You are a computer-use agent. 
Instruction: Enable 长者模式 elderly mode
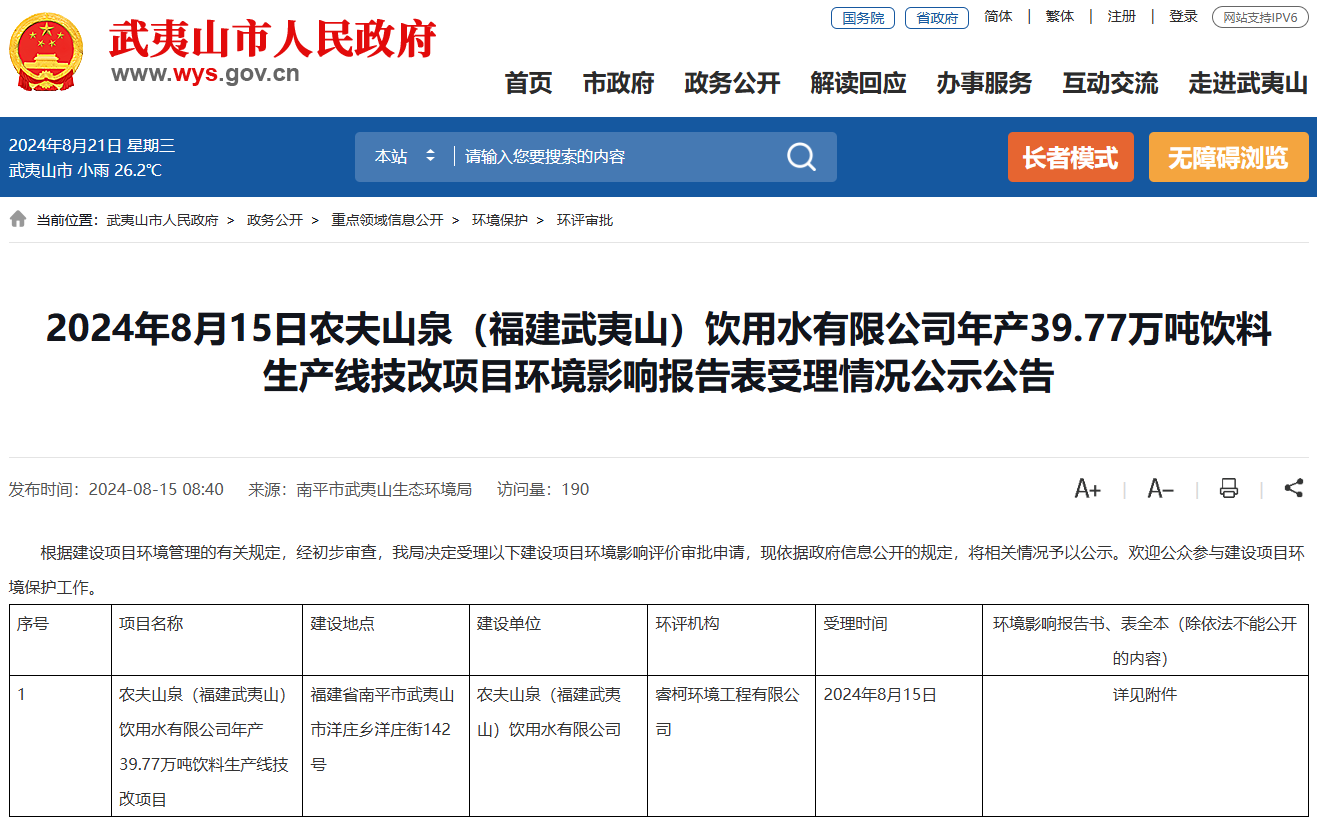coord(1070,158)
